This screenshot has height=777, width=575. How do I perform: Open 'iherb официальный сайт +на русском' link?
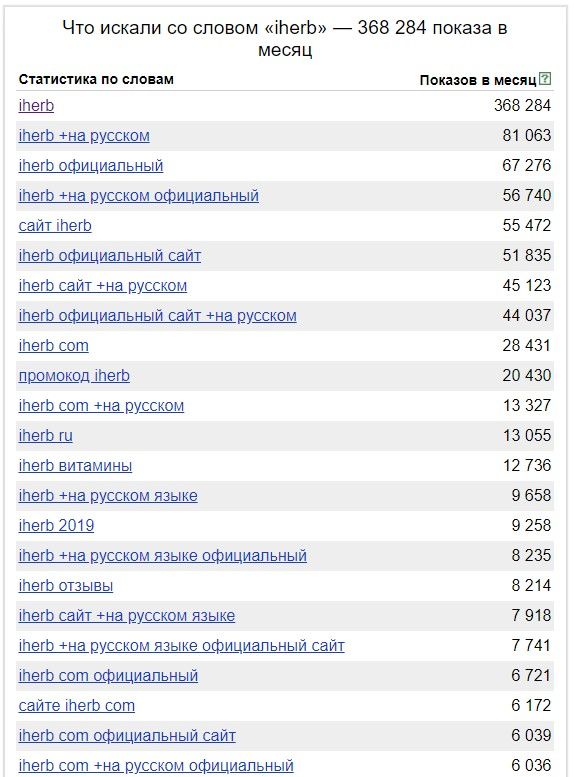tap(157, 316)
